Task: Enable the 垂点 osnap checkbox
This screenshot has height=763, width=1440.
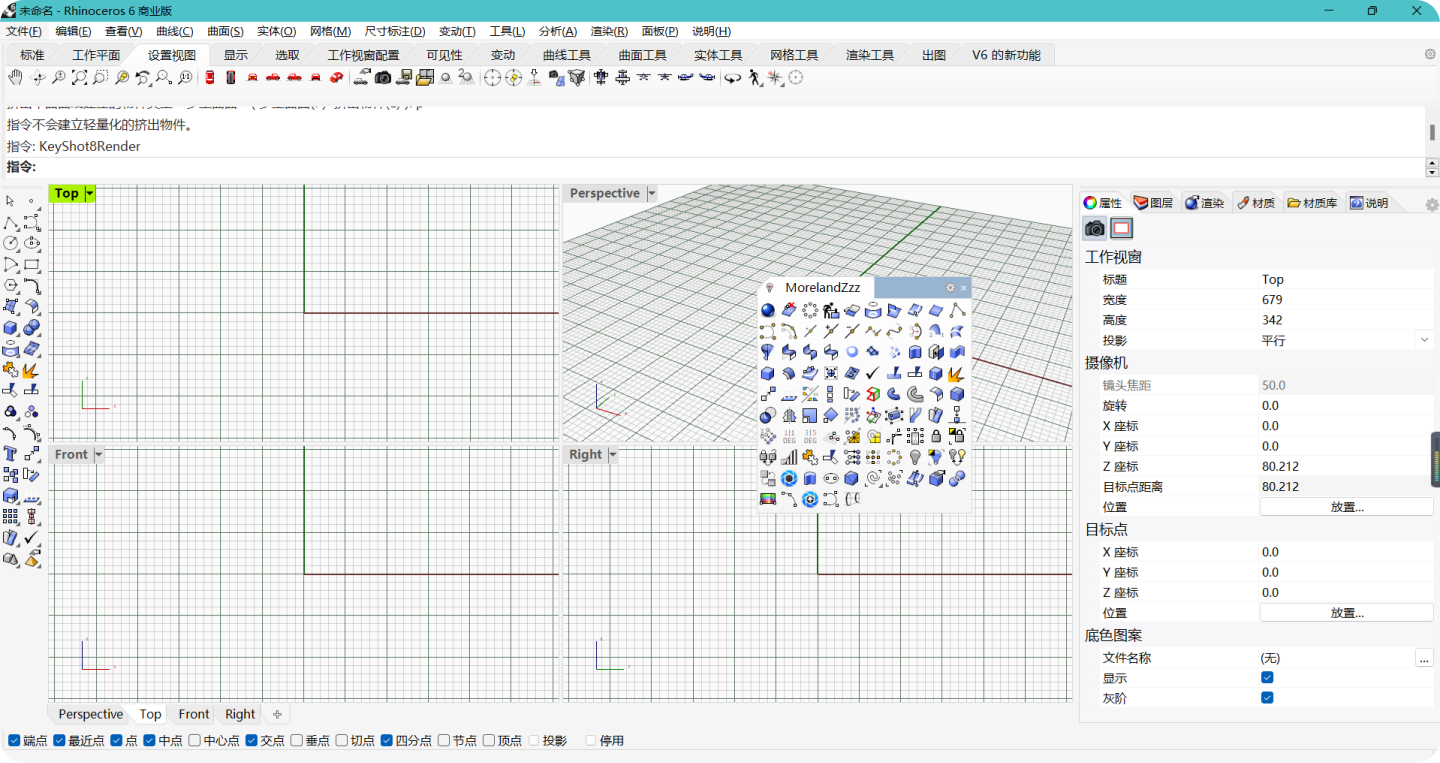Action: coord(296,741)
